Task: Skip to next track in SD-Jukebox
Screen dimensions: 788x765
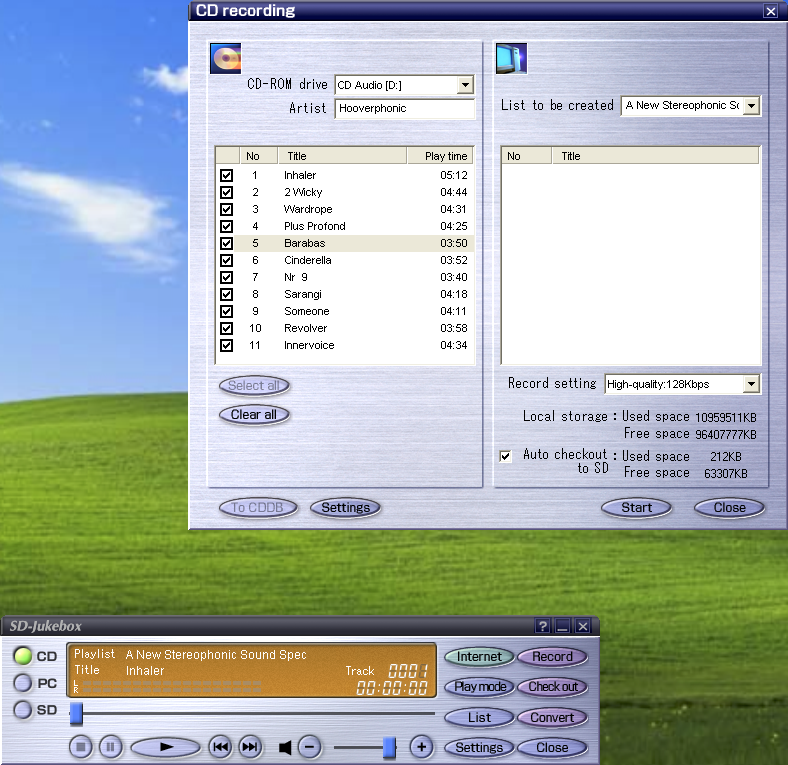Action: click(250, 747)
